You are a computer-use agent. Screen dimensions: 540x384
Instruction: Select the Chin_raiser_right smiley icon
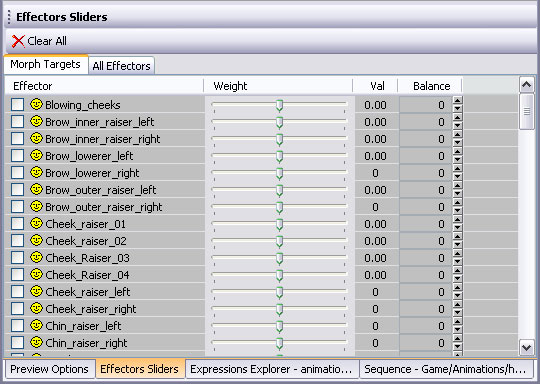tap(36, 342)
